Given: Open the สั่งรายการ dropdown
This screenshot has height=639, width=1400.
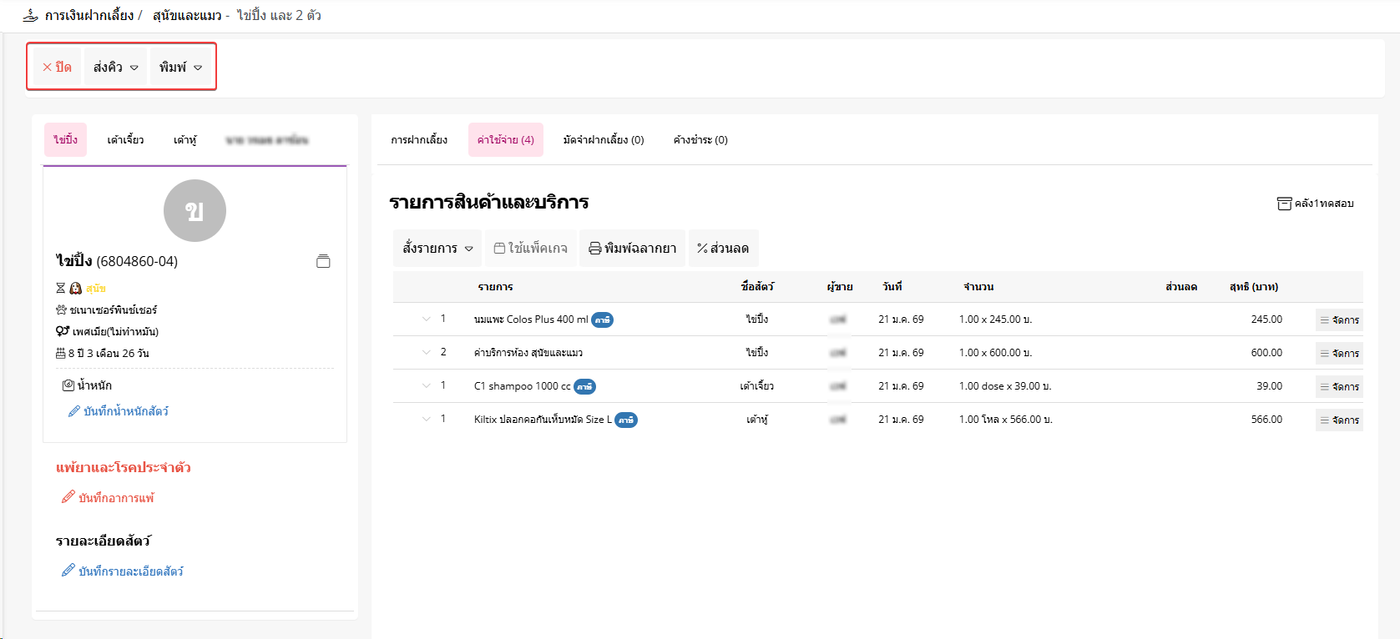Looking at the screenshot, I should pyautogui.click(x=437, y=248).
